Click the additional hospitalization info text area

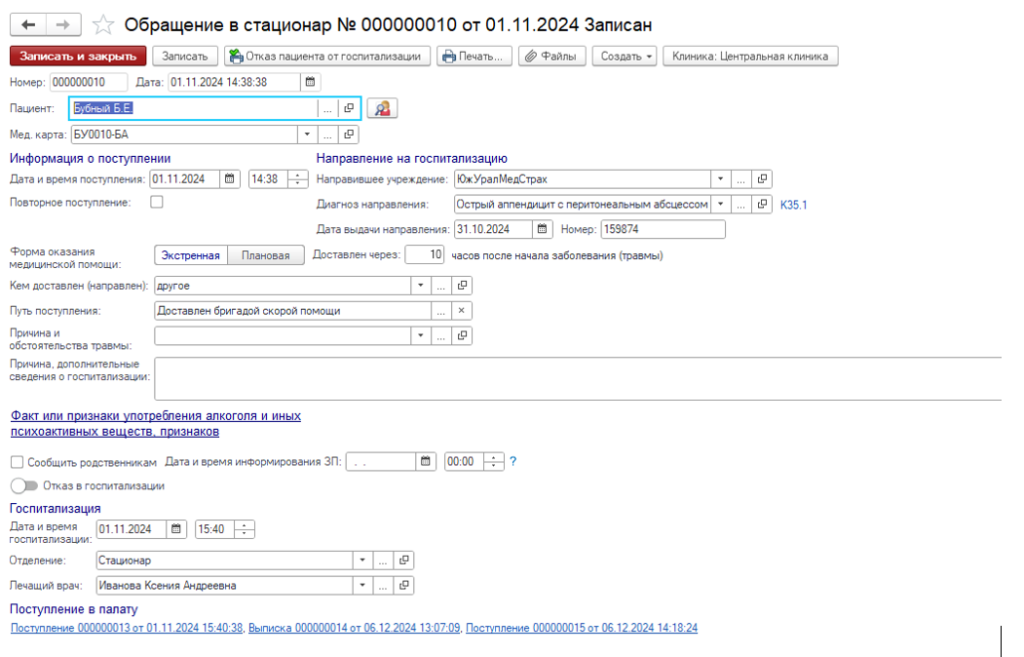(578, 379)
